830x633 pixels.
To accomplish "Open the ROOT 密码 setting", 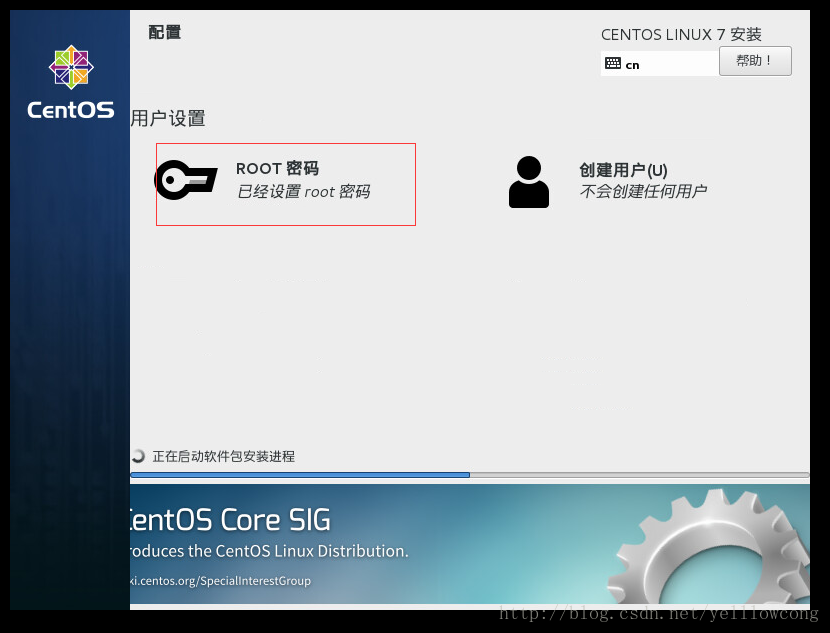I will click(x=286, y=184).
